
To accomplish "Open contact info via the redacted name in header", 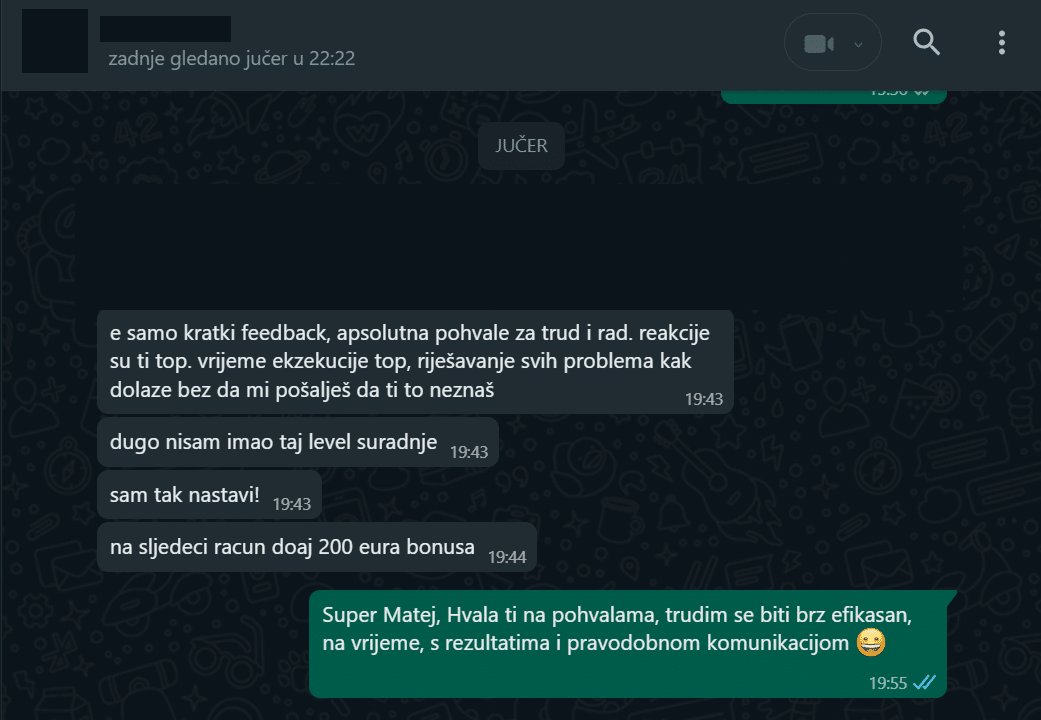I will tap(165, 29).
